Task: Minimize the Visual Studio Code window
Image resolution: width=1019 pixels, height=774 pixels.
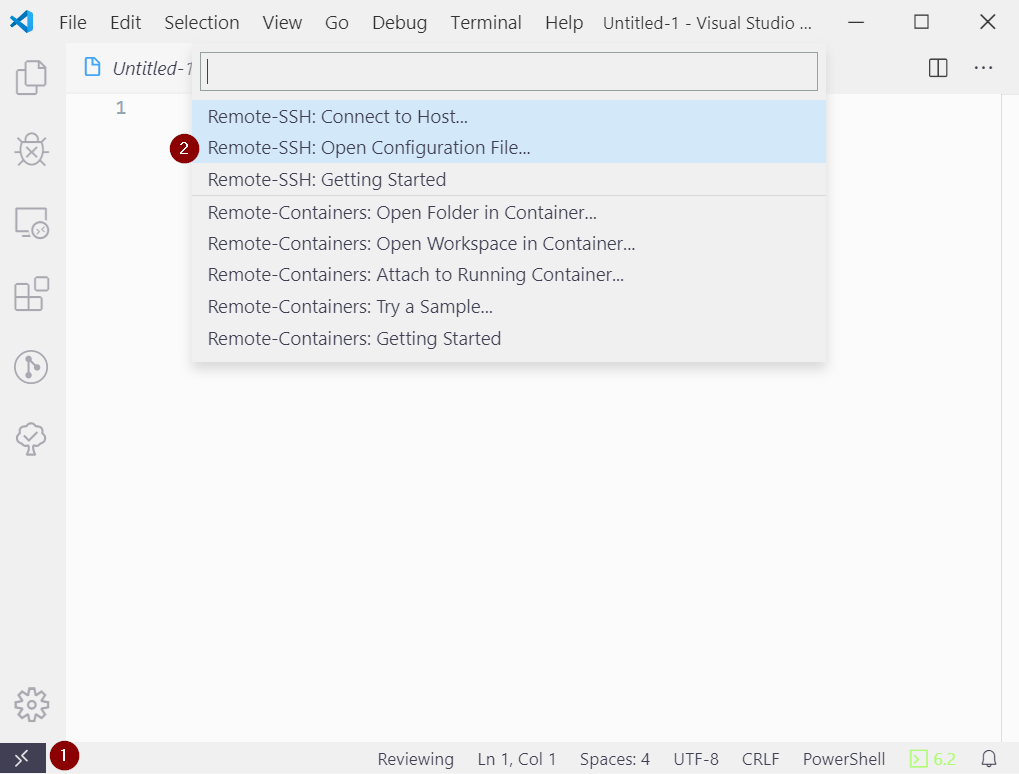Action: (857, 22)
